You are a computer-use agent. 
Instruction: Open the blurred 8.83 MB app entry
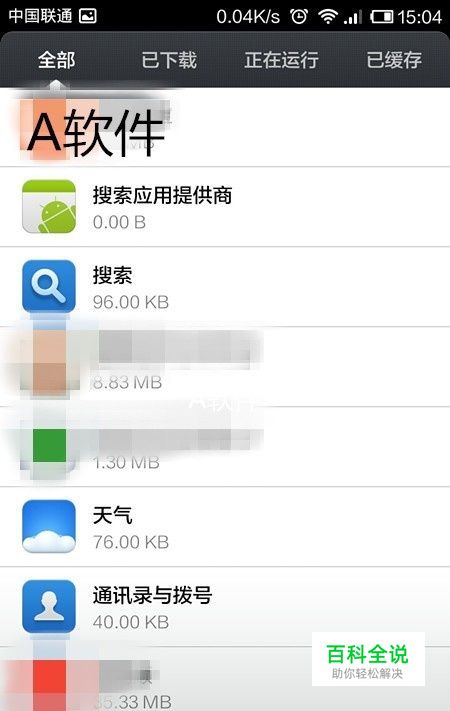(x=225, y=366)
